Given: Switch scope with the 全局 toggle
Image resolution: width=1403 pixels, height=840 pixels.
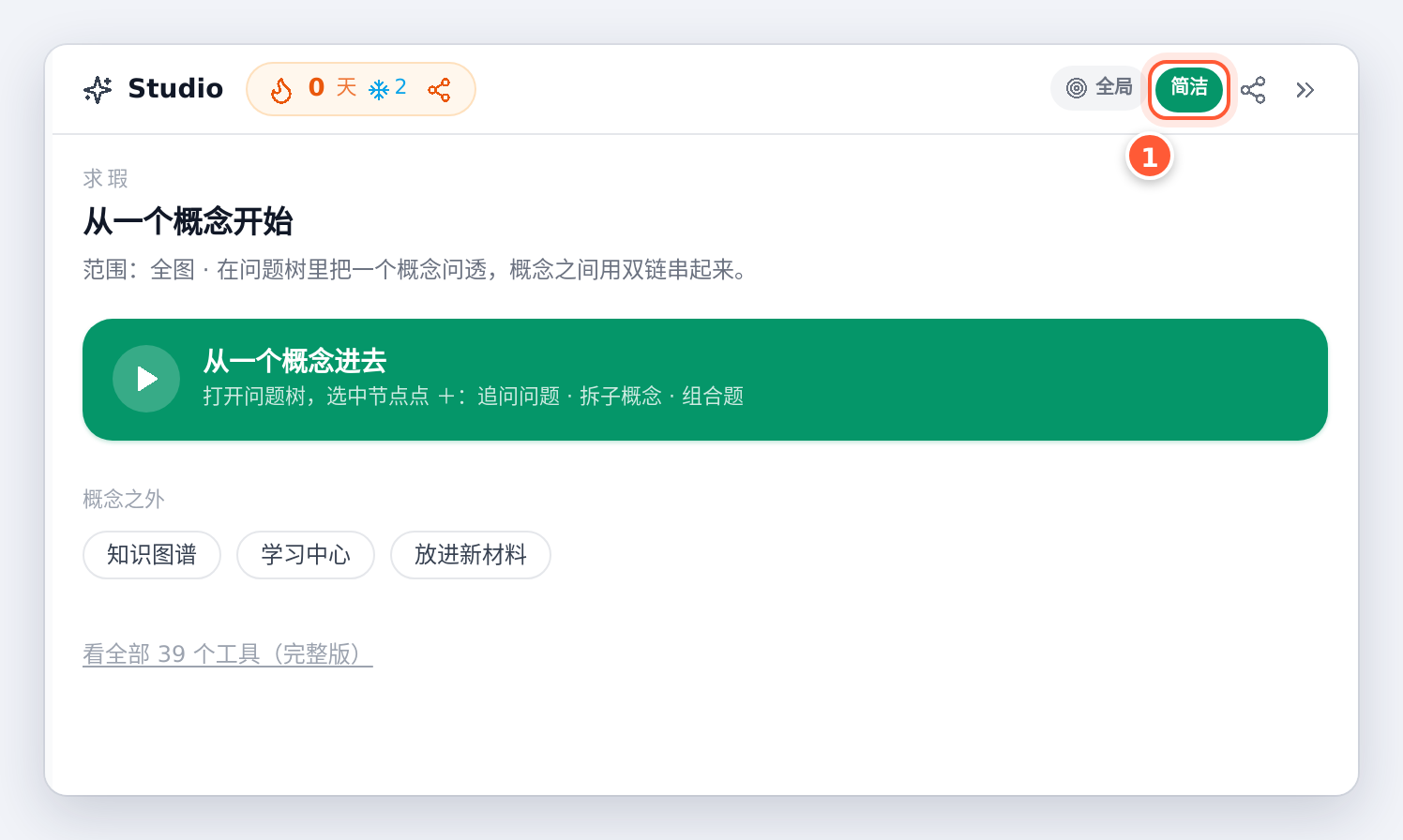Looking at the screenshot, I should (1100, 88).
